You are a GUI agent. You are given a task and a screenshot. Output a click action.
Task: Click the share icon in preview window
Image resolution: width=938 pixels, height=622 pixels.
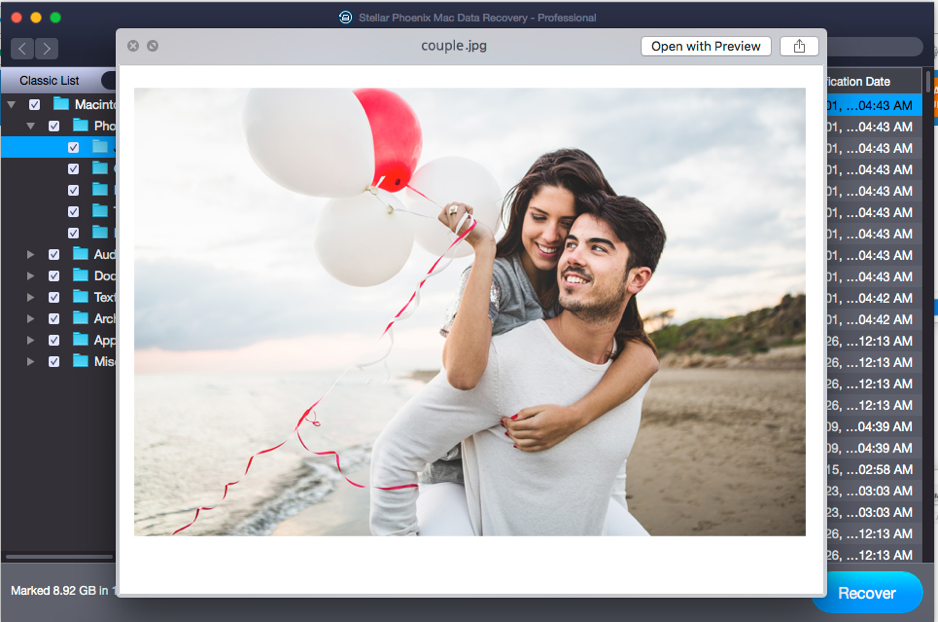[799, 46]
